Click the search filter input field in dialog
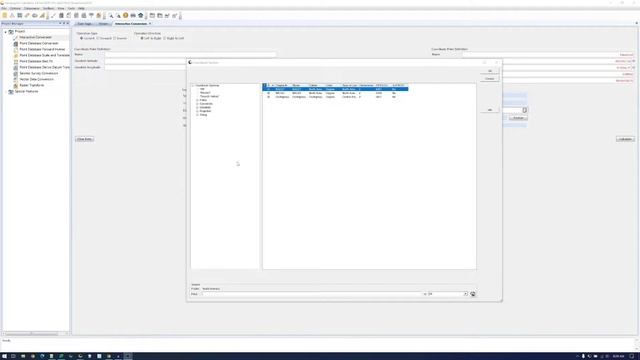The image size is (640, 360). click(311, 294)
